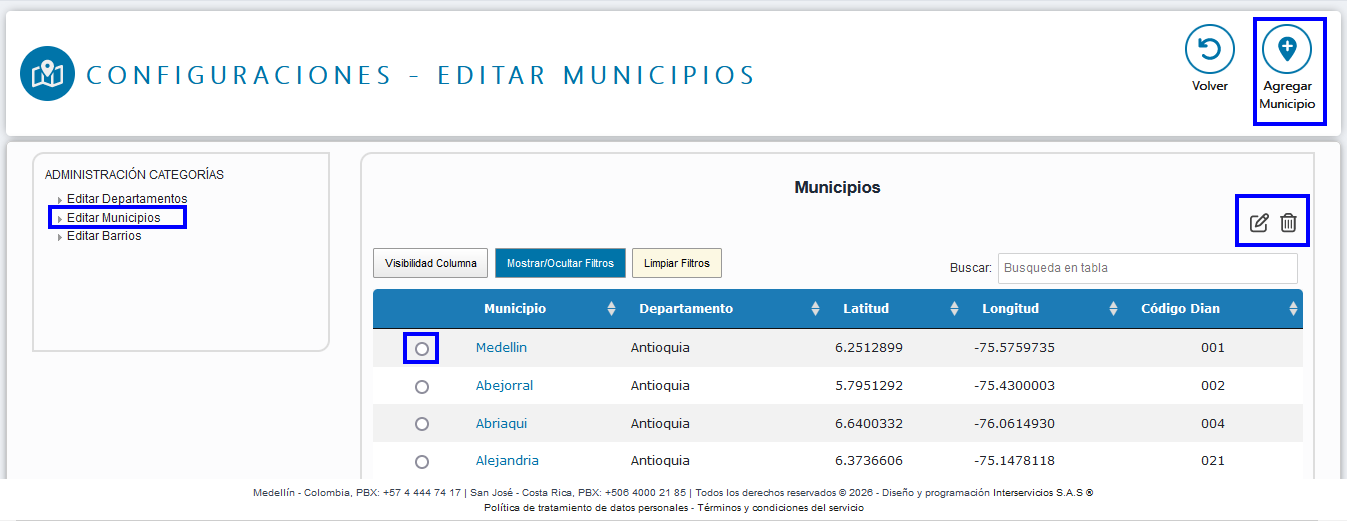
Task: Select the Medellin row radio button
Action: pos(422,349)
